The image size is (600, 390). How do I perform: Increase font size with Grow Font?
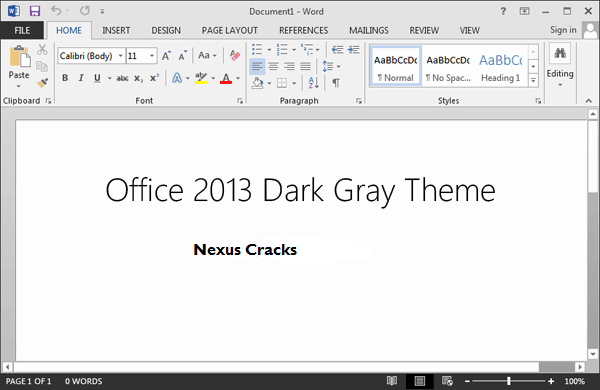(166, 56)
